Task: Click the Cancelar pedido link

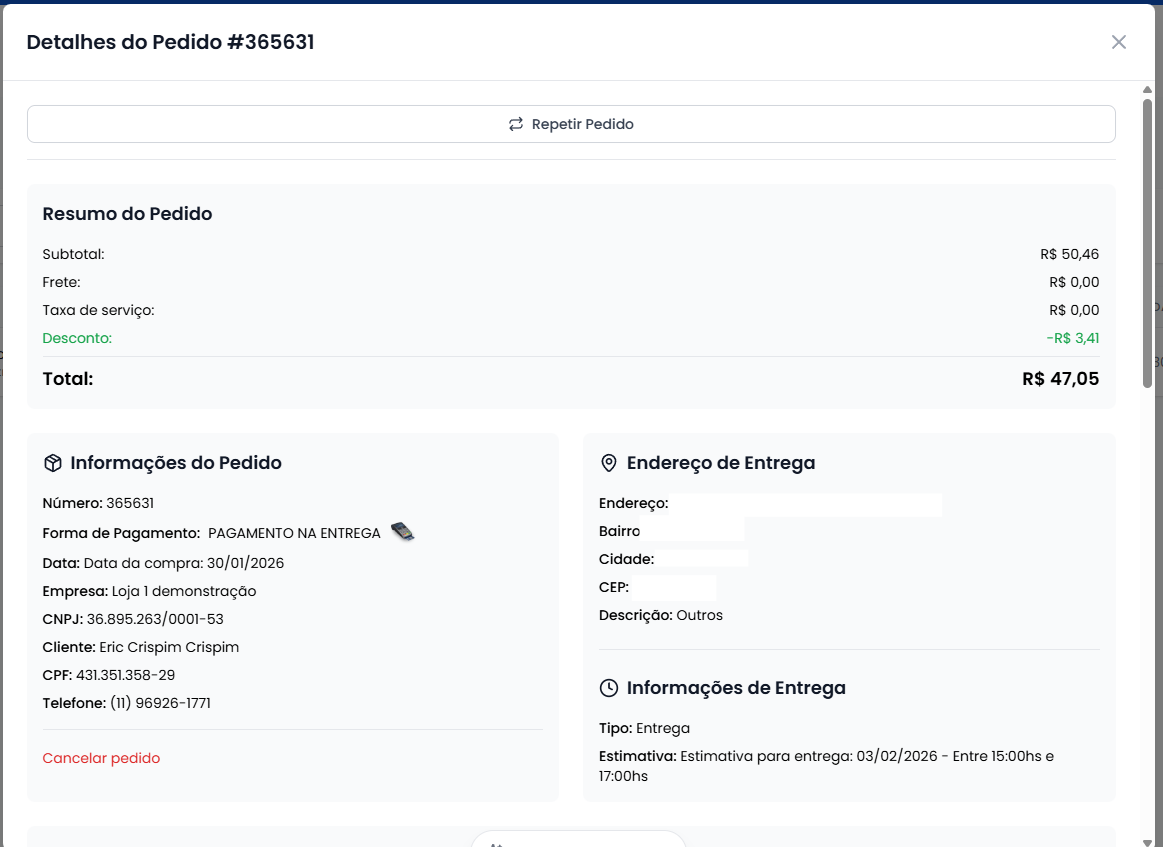Action: [101, 758]
